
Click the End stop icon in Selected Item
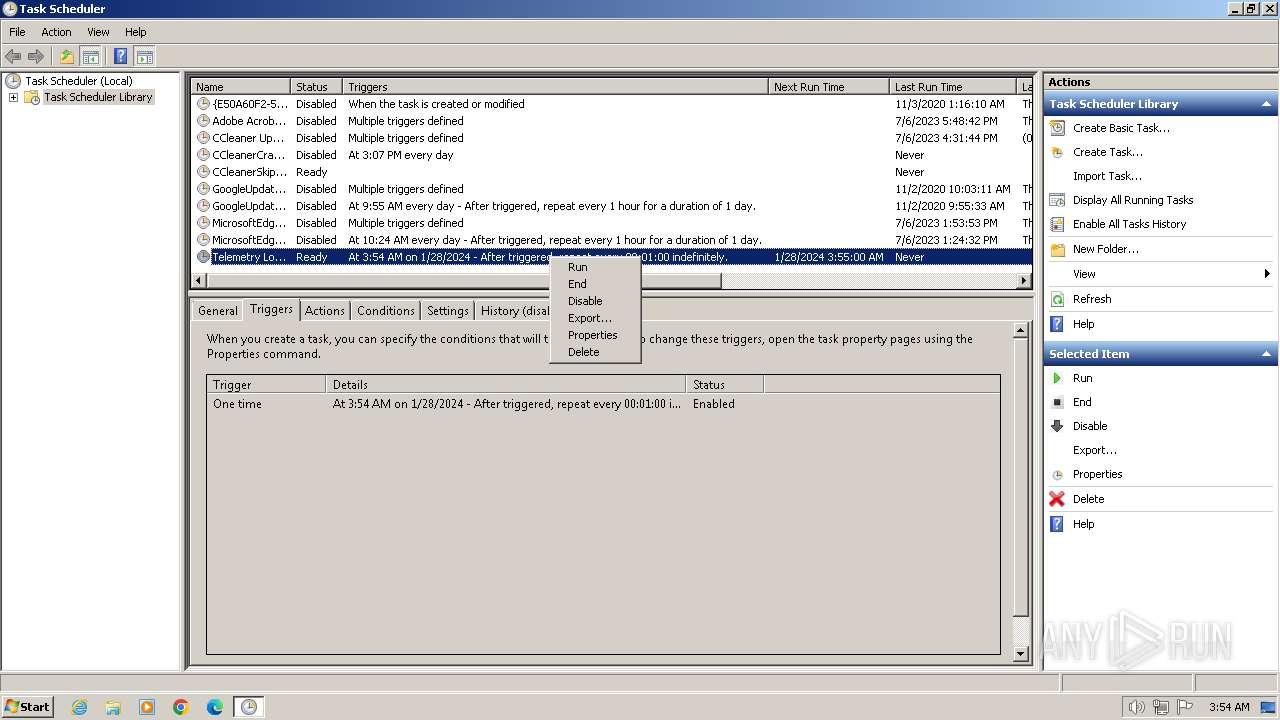coord(1057,402)
